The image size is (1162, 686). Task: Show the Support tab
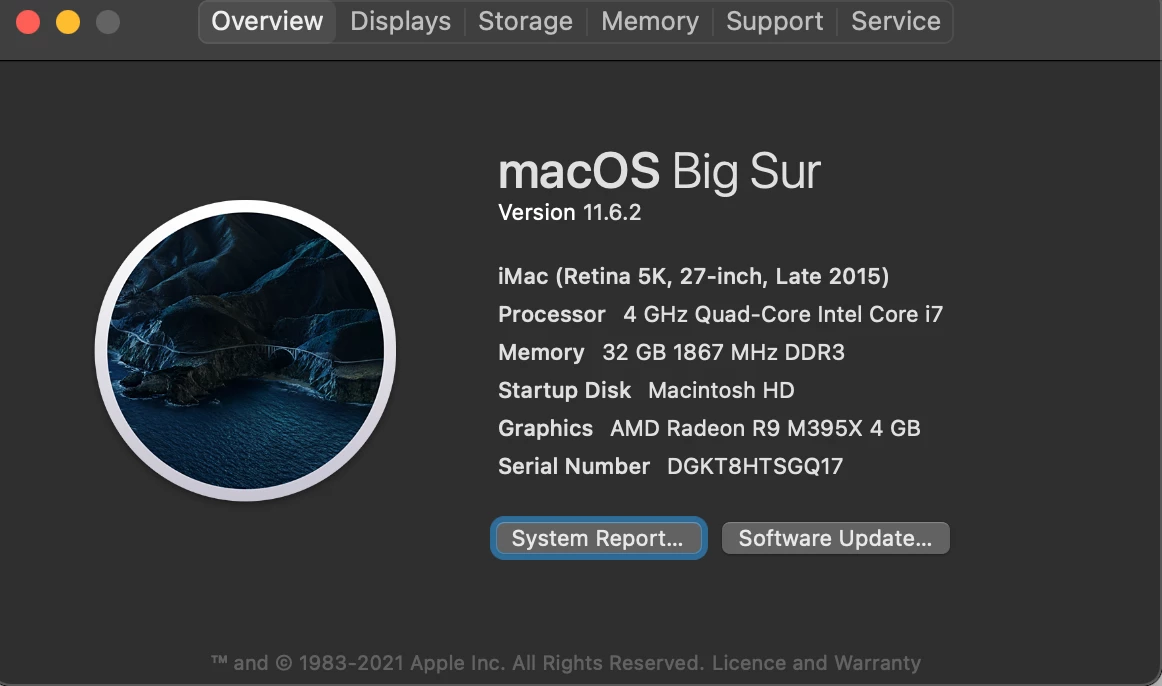click(x=774, y=21)
